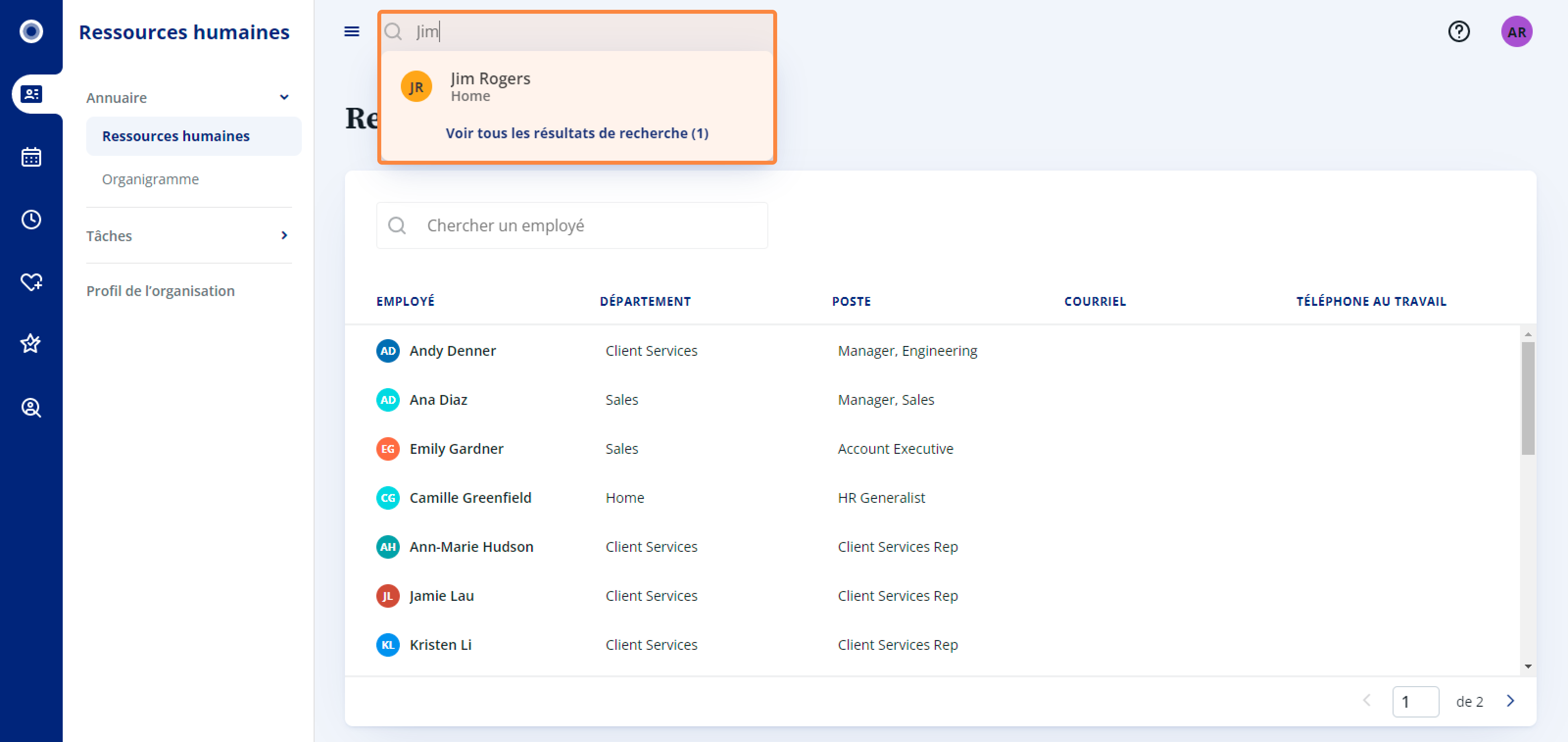The height and width of the screenshot is (742, 1568).
Task: Click the COURRIEL column header
Action: (1095, 301)
